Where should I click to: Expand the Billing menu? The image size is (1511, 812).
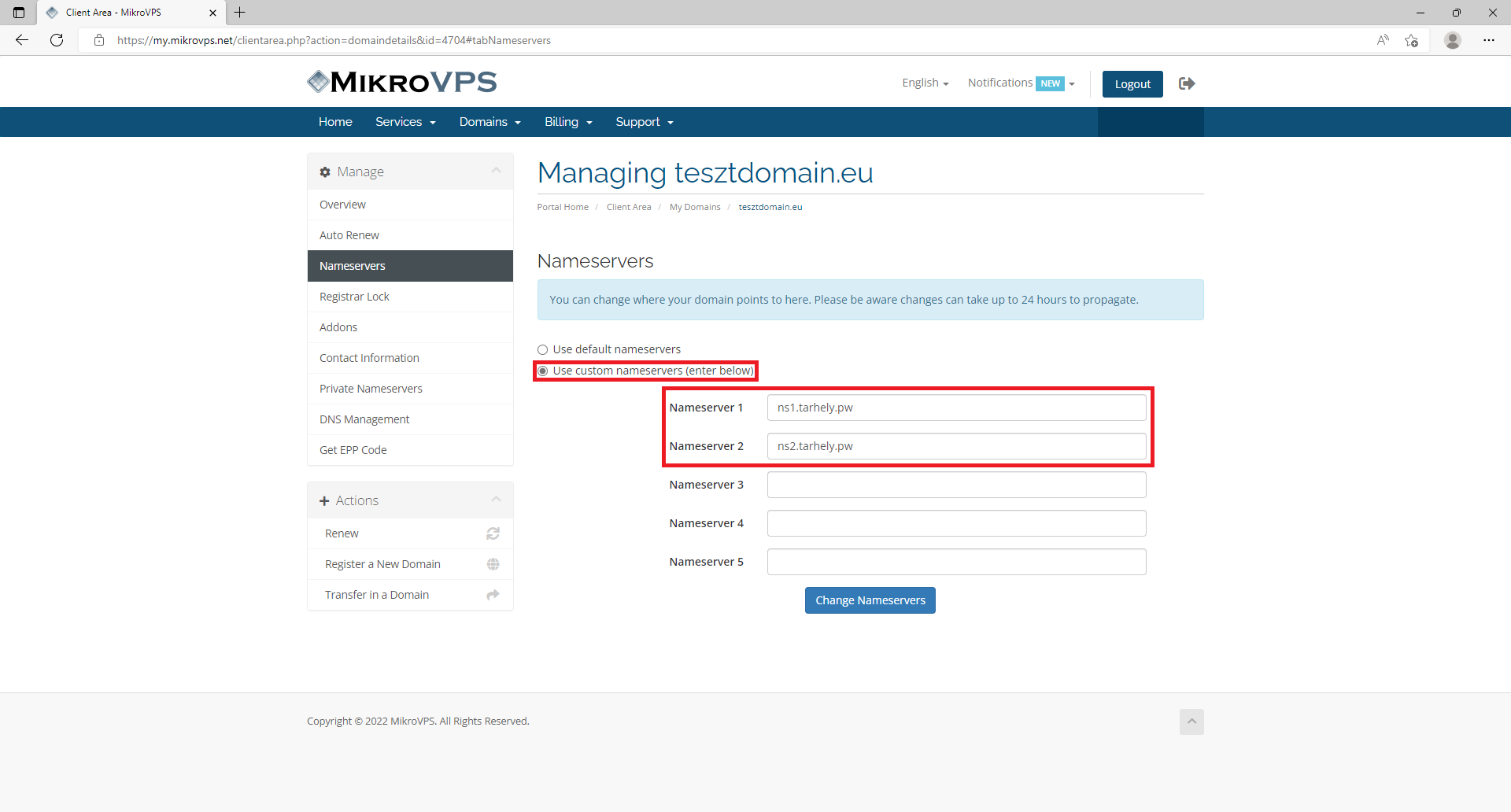(x=568, y=122)
